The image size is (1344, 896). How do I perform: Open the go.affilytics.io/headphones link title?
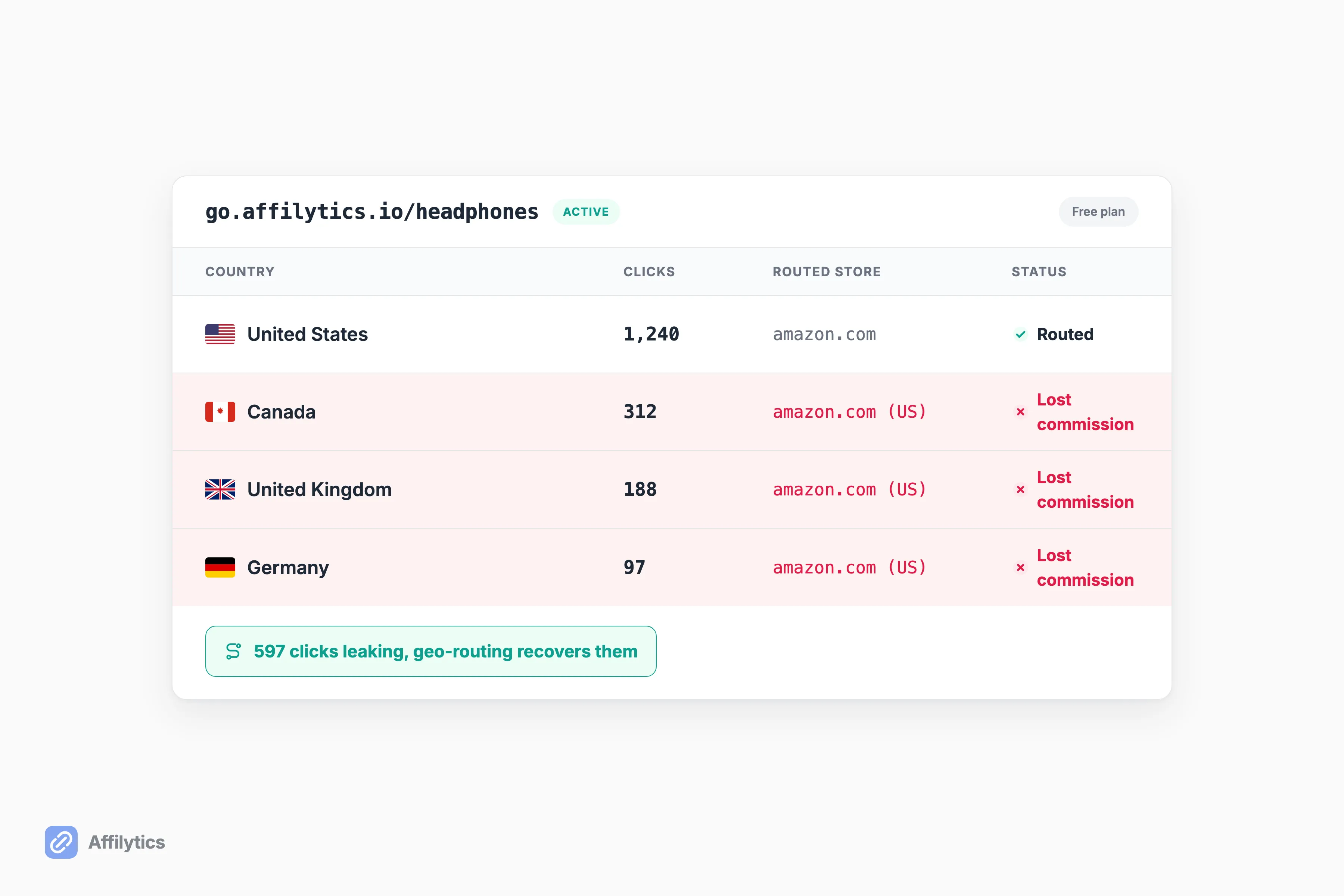coord(372,212)
